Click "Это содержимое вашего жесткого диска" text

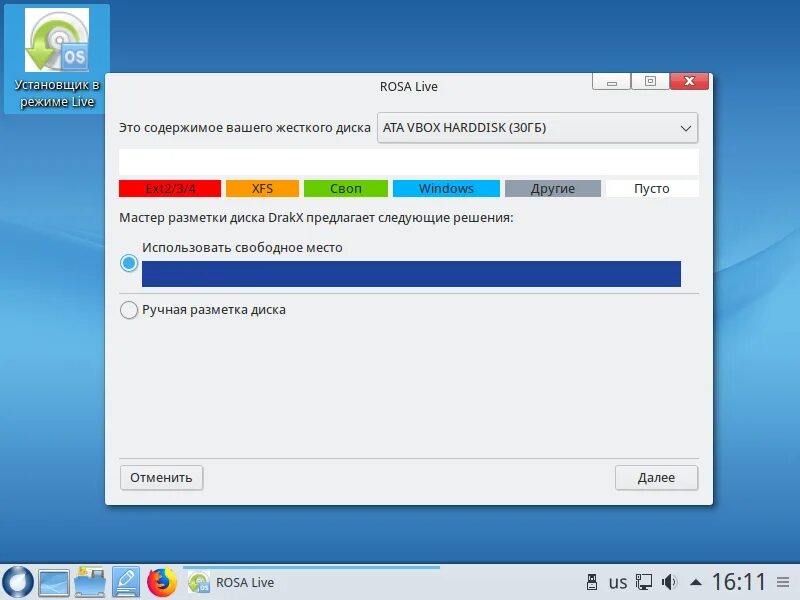tap(245, 128)
